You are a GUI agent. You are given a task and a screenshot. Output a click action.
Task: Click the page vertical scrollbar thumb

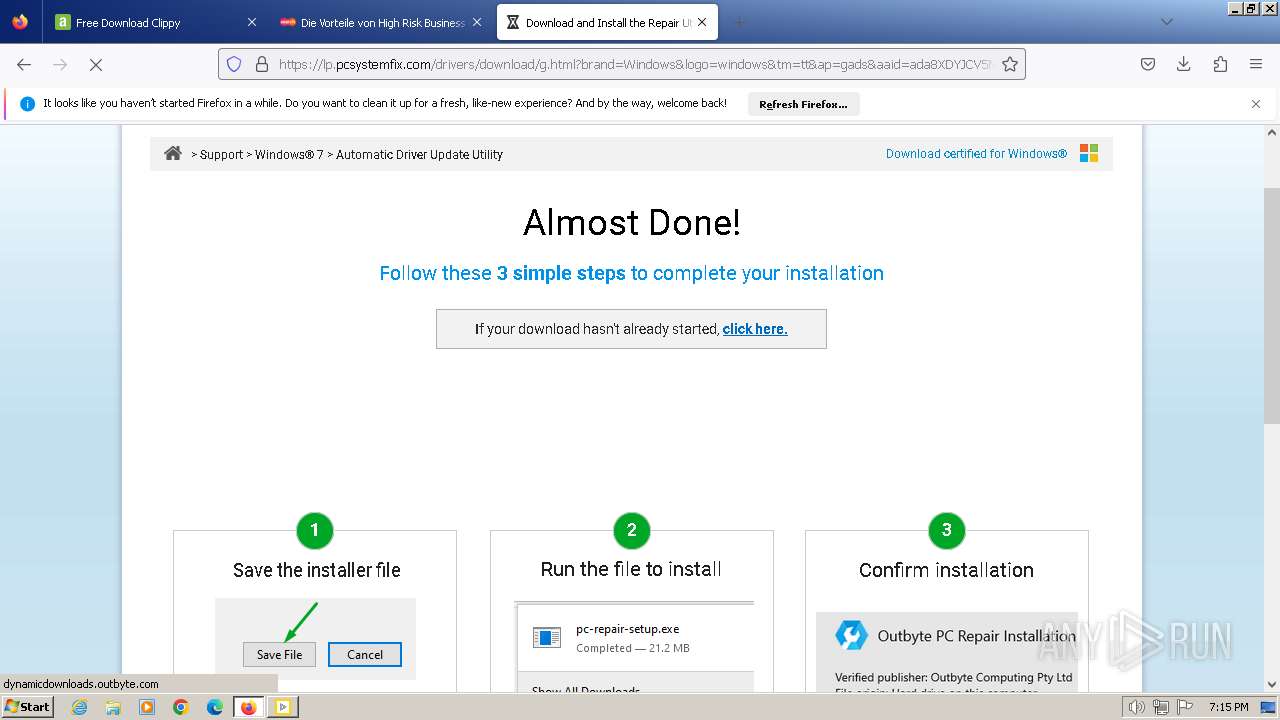(x=1272, y=305)
